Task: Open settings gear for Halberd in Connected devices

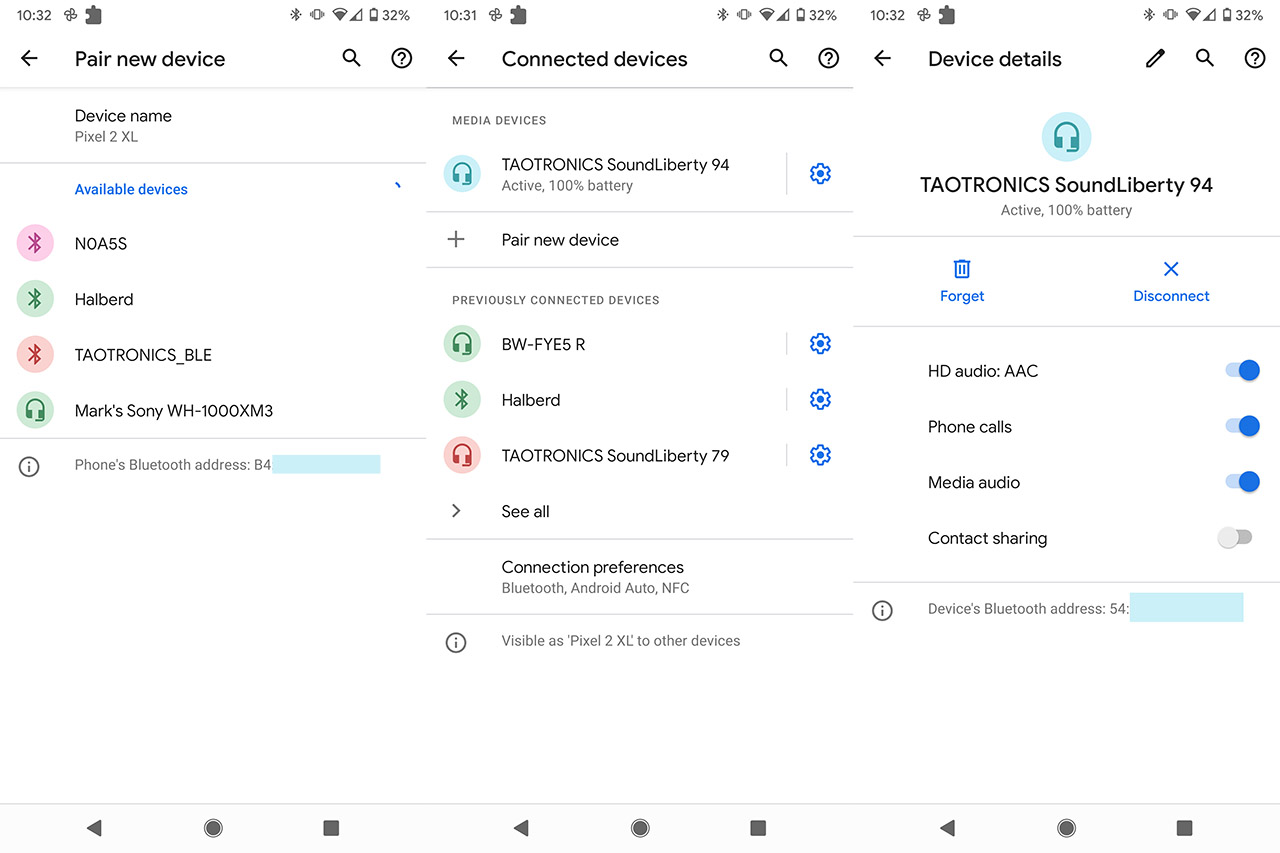Action: [x=820, y=400]
